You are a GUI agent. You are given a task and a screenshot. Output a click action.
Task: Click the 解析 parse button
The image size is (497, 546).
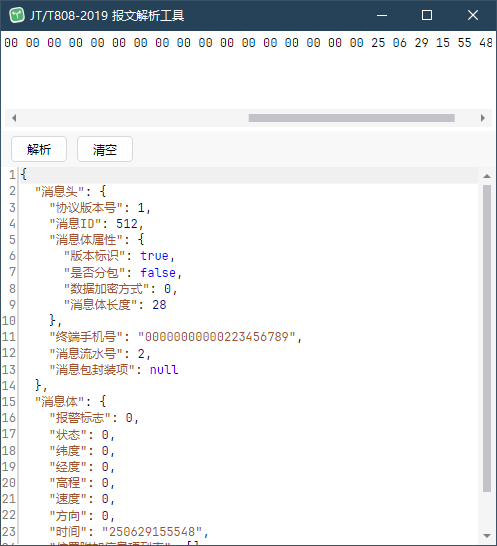point(39,149)
